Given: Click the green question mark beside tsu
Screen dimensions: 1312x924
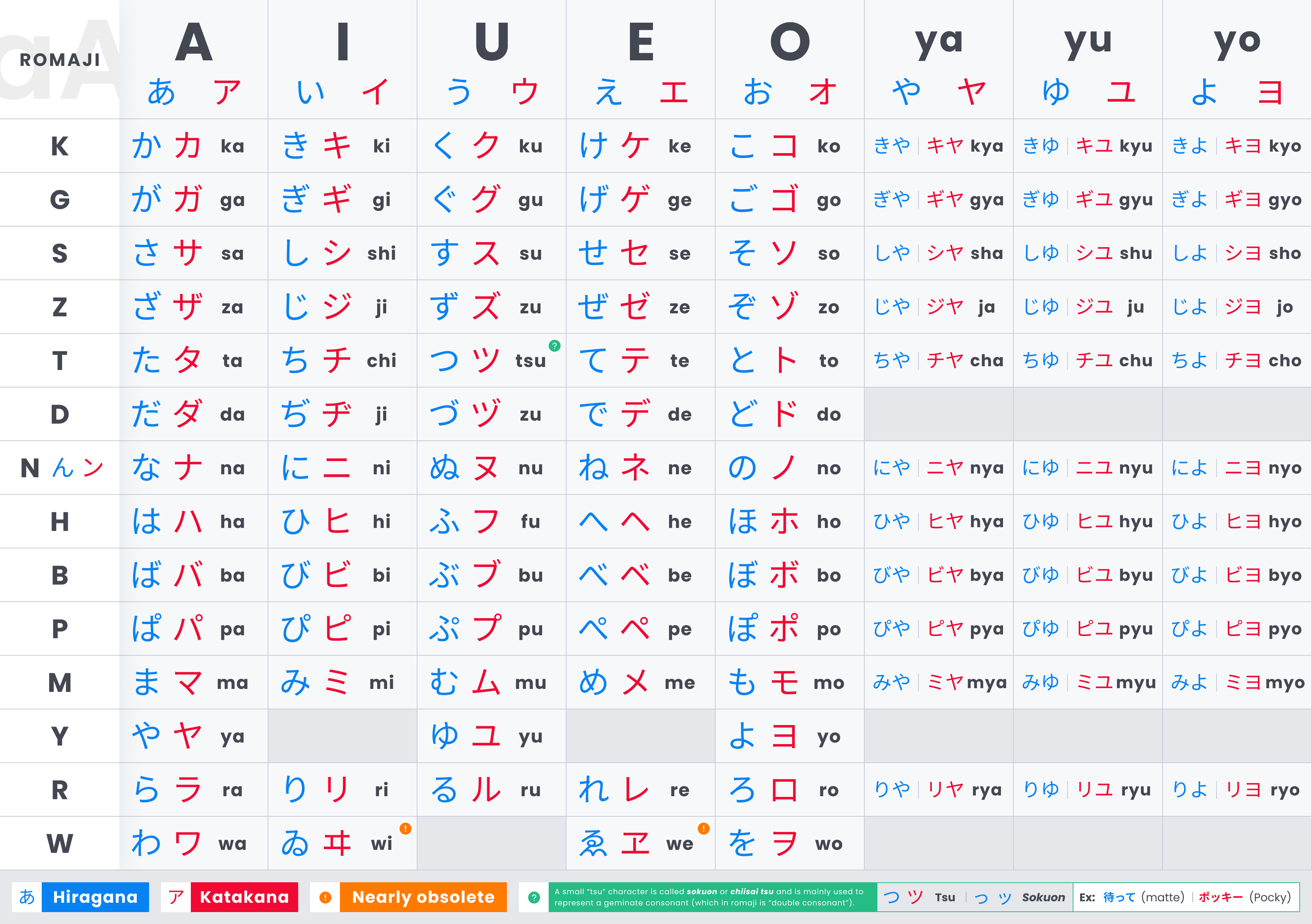Looking at the screenshot, I should click(x=554, y=345).
